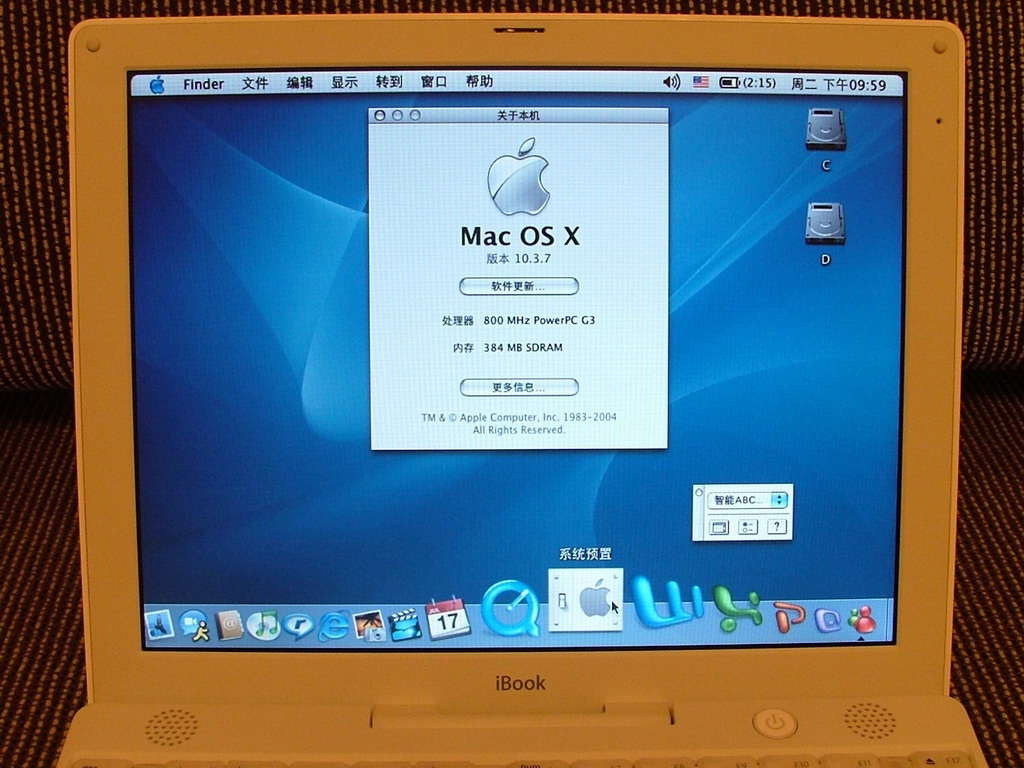Screen dimensions: 1024x768
Task: Launch iChat from the Dock
Action: coord(195,625)
